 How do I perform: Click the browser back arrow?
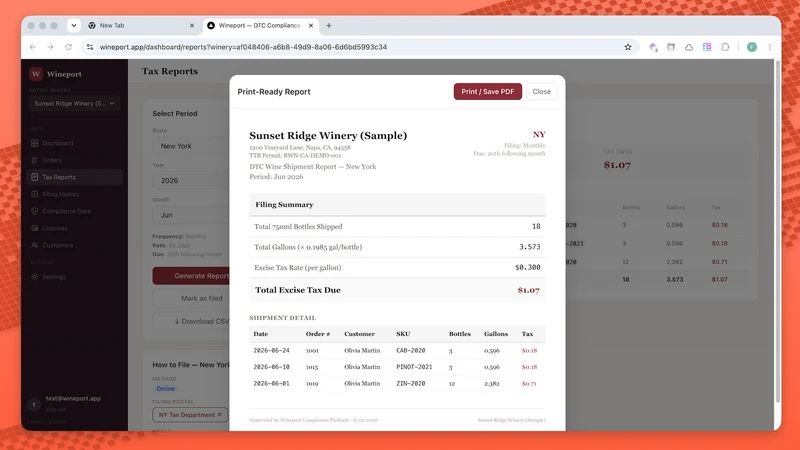point(33,47)
